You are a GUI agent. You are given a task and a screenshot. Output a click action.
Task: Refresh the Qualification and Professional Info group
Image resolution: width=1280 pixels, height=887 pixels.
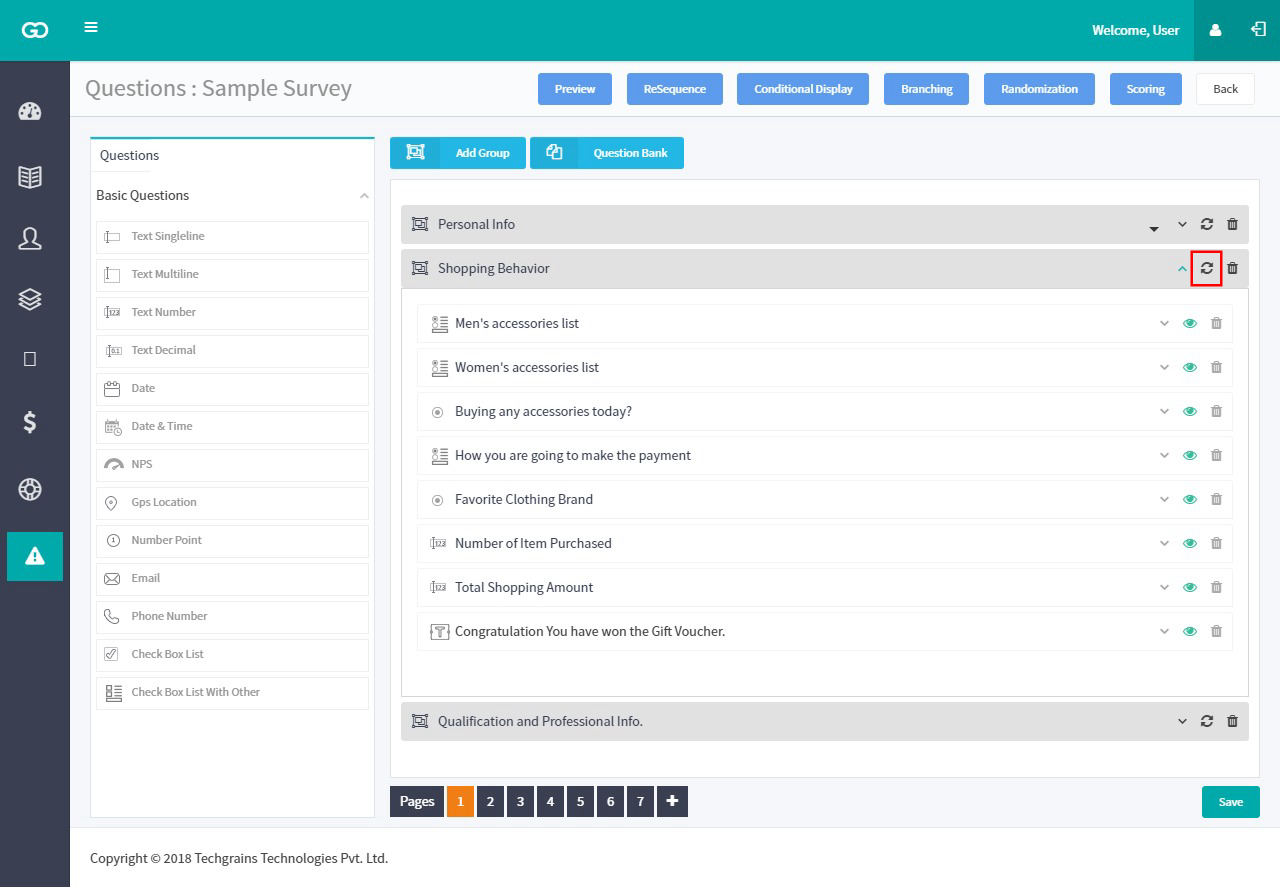tap(1207, 721)
